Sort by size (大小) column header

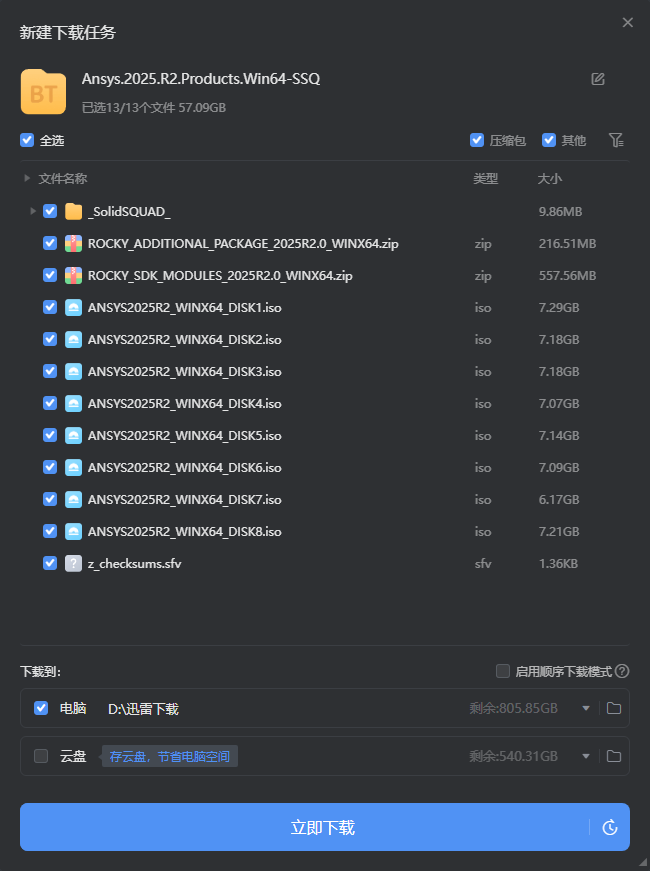[x=549, y=179]
